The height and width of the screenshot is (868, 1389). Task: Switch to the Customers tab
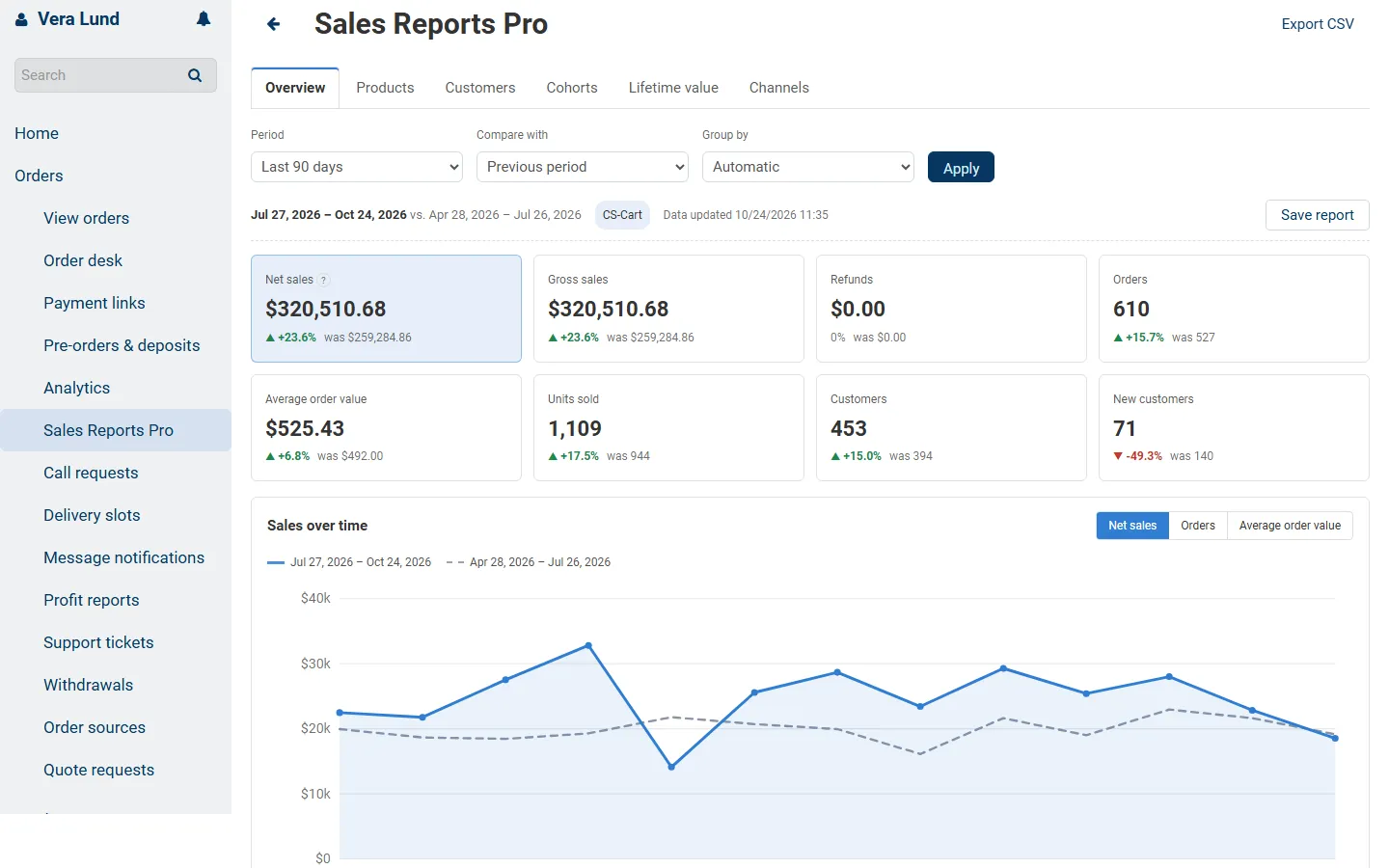[480, 88]
